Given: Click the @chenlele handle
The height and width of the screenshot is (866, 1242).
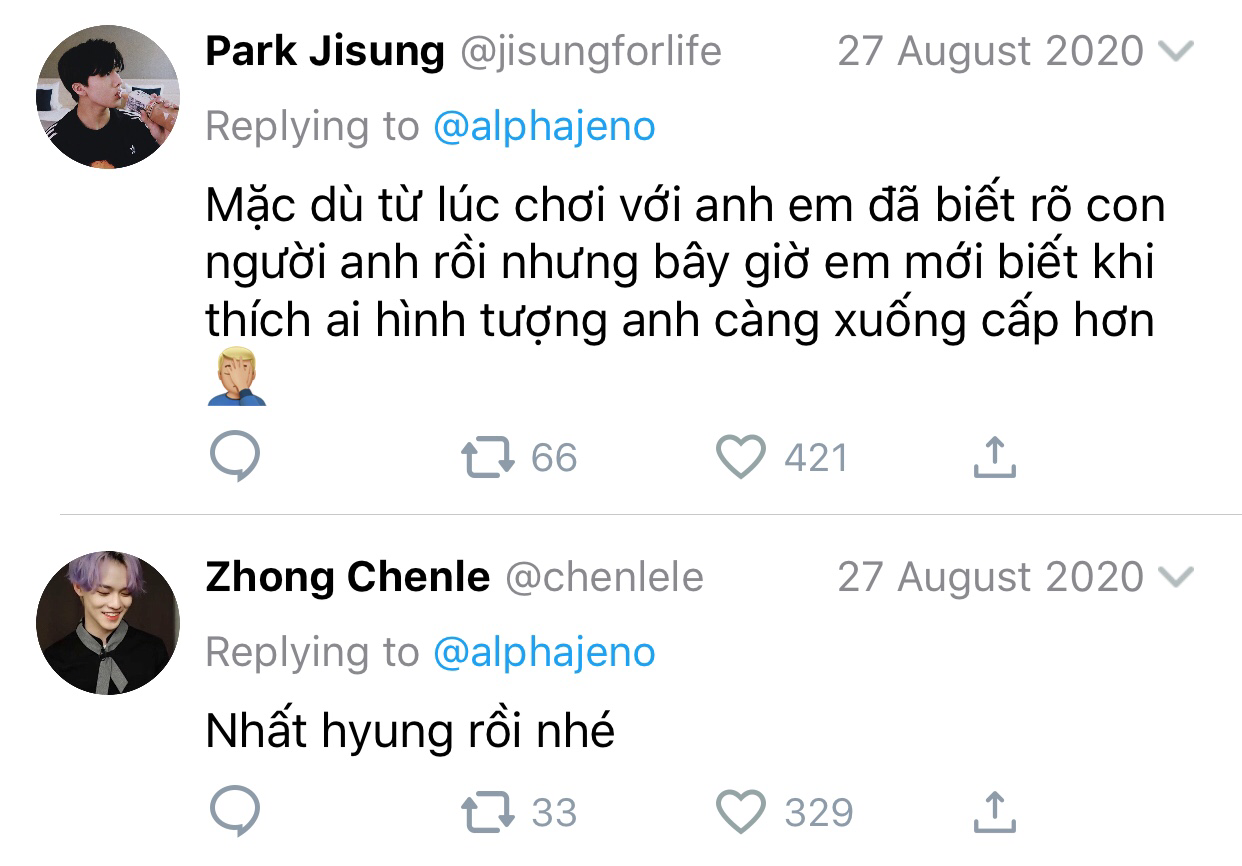Looking at the screenshot, I should [x=604, y=577].
